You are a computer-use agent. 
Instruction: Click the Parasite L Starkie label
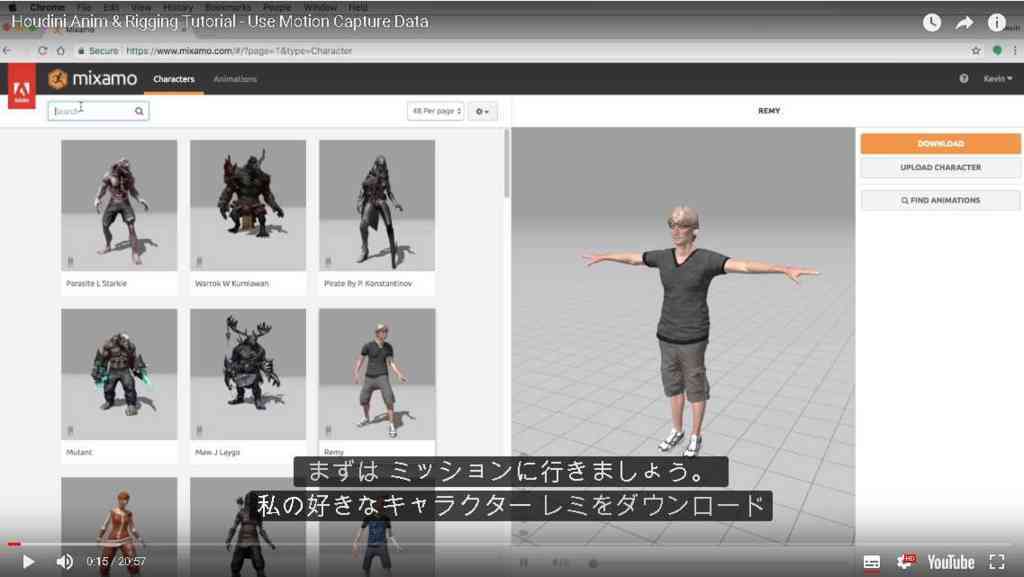coord(97,284)
